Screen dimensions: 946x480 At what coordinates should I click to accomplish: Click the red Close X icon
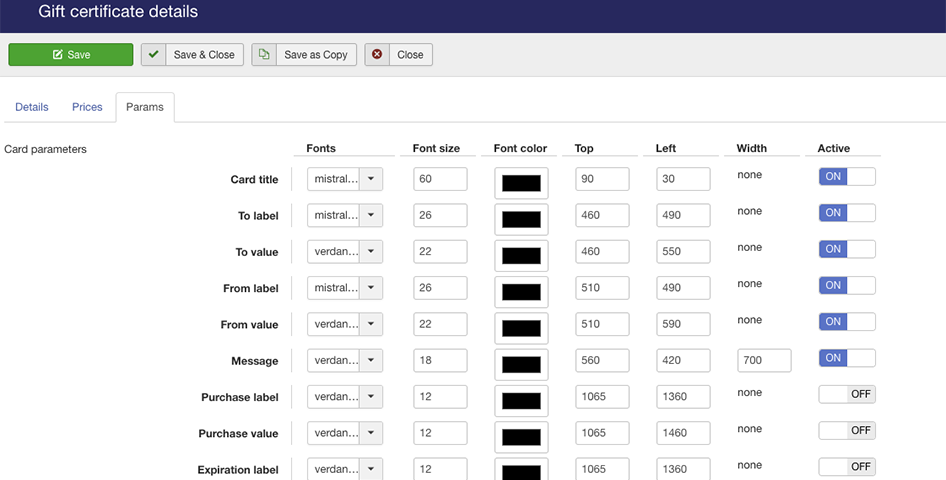tap(377, 55)
